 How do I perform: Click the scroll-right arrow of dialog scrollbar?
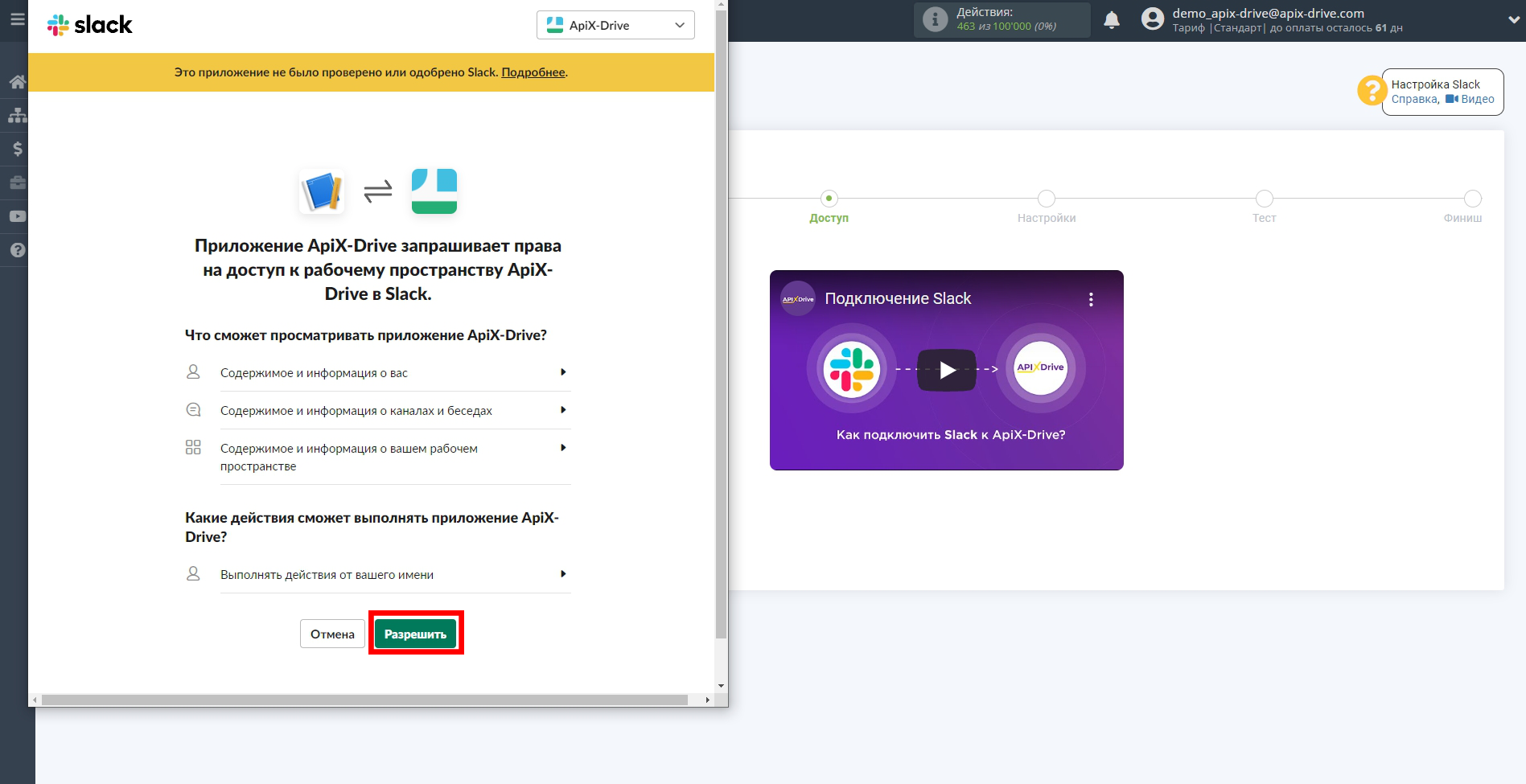click(x=707, y=700)
